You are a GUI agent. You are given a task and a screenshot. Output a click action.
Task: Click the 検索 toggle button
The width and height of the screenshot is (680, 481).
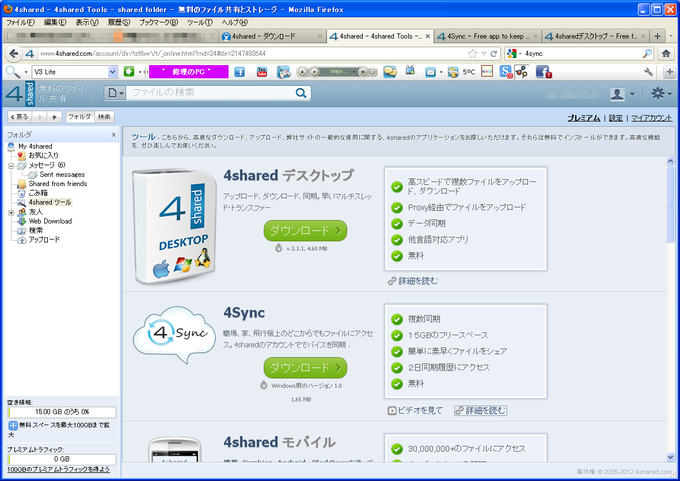point(104,117)
